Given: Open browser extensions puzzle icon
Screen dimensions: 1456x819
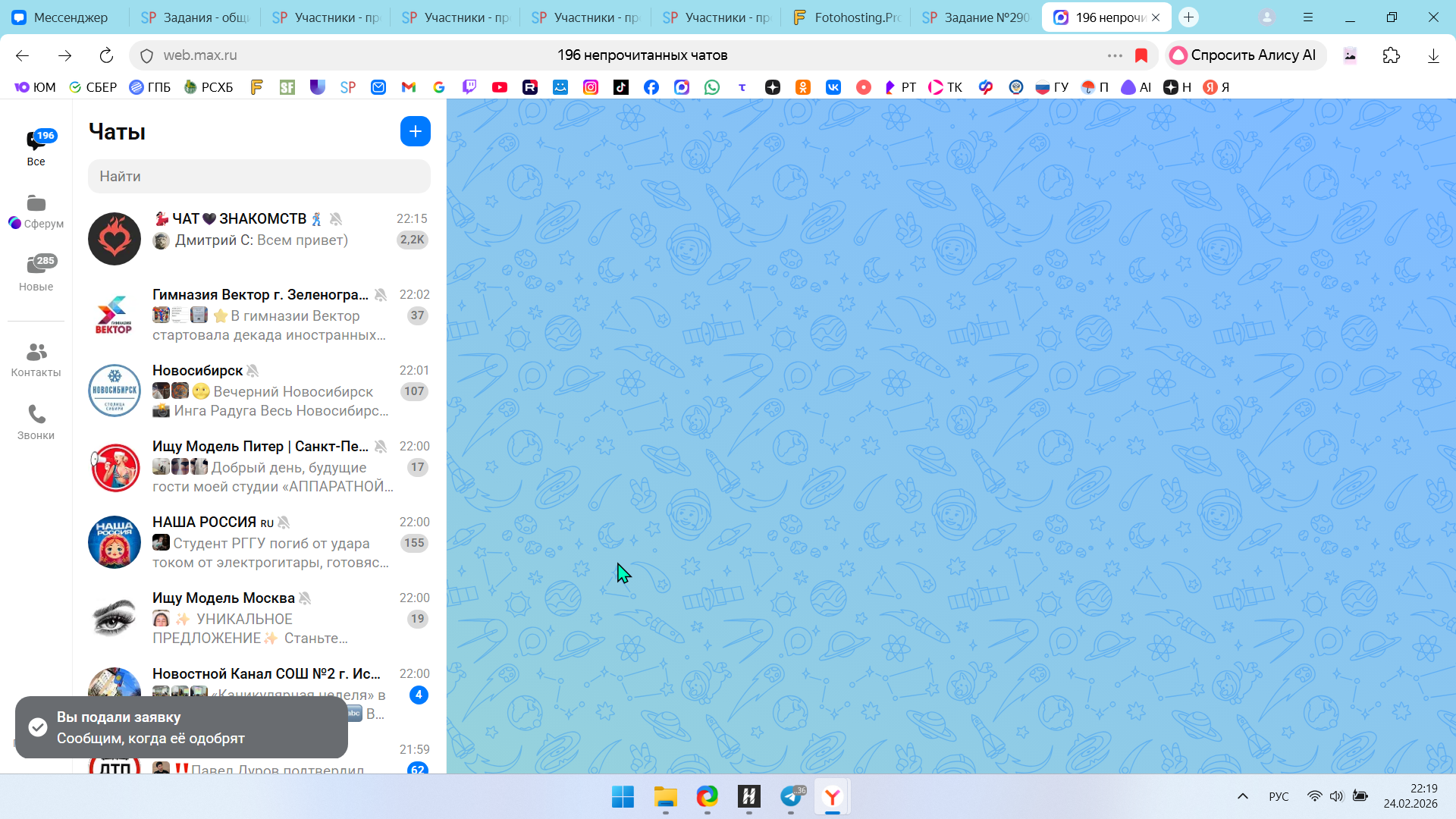Looking at the screenshot, I should tap(1391, 55).
